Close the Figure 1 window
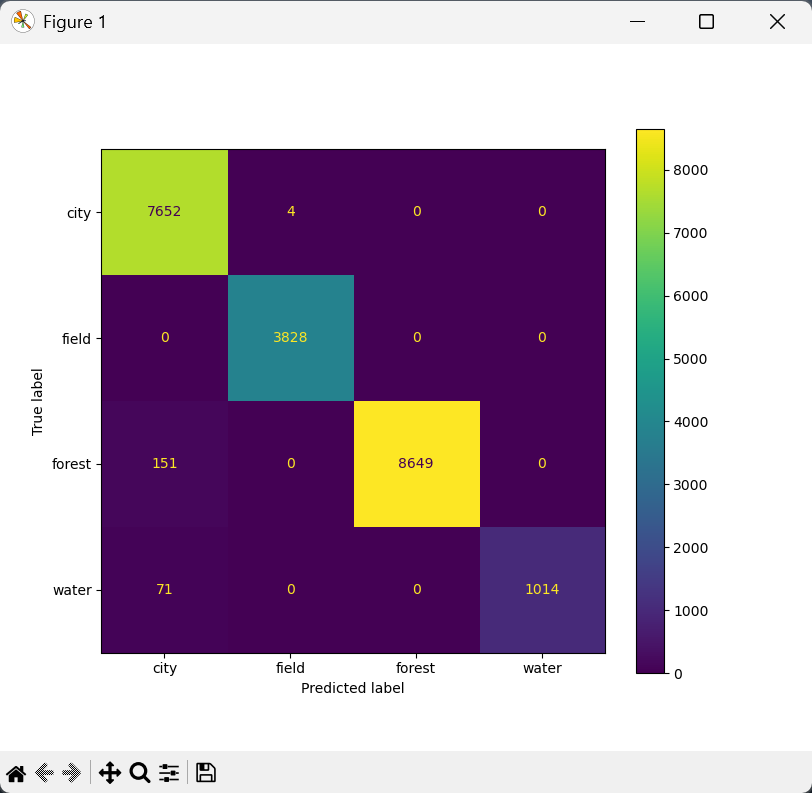The image size is (812, 793). point(777,21)
